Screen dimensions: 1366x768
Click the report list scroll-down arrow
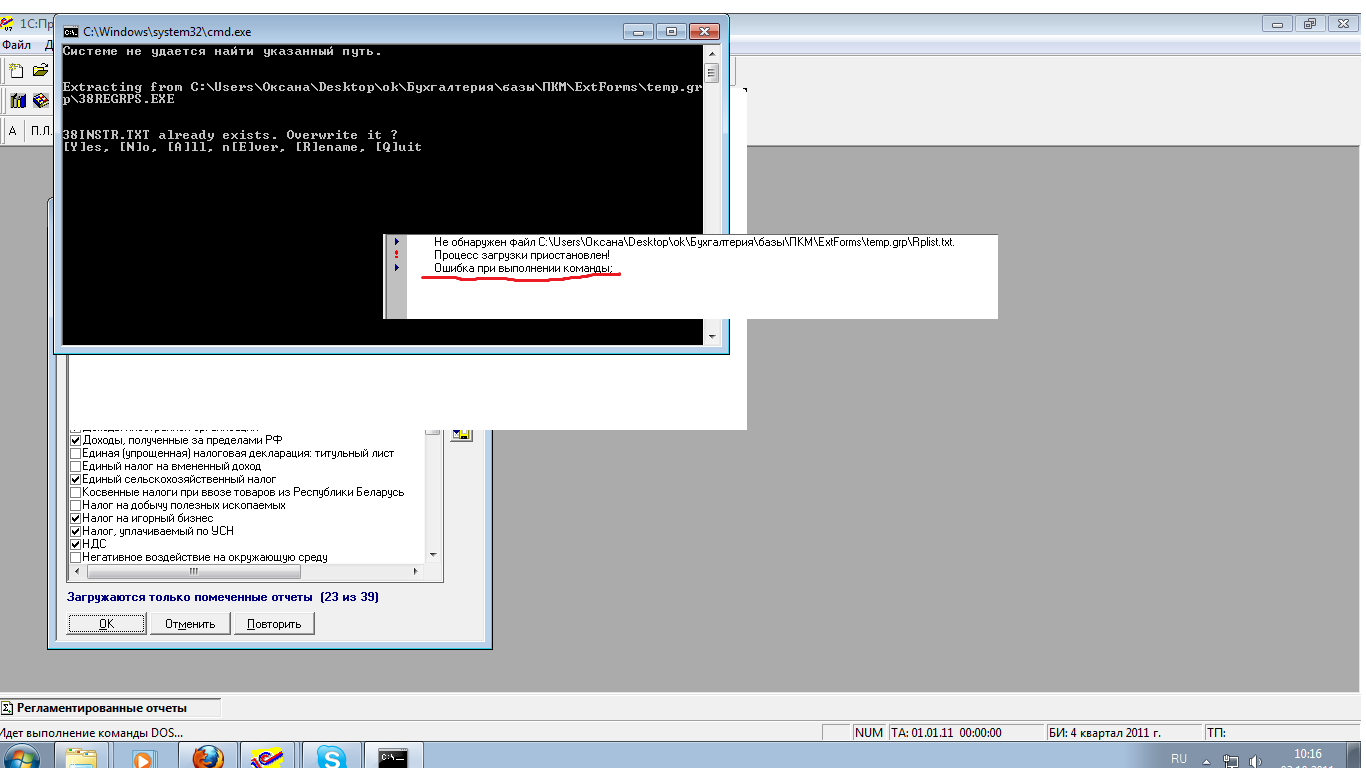[433, 555]
